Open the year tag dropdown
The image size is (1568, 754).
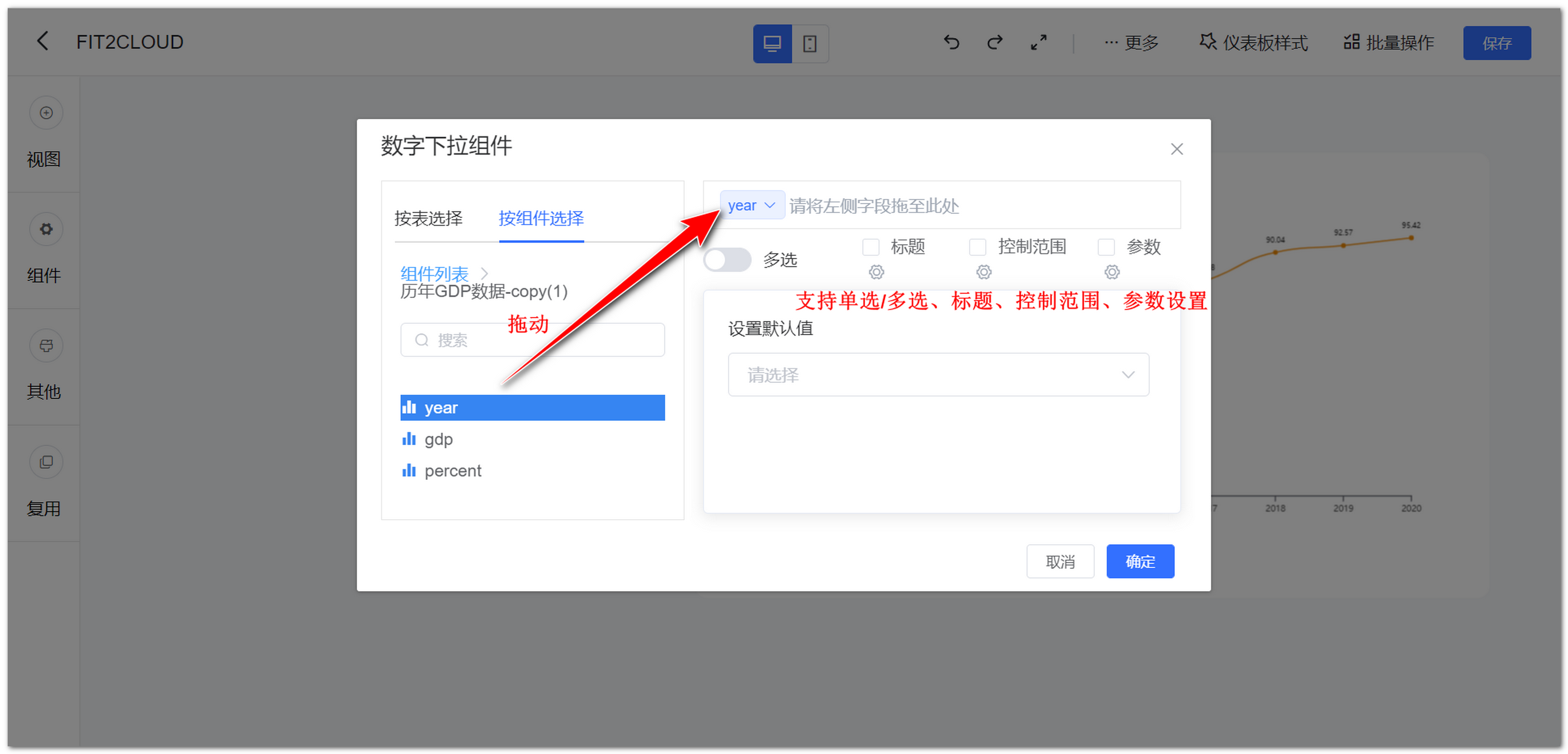(x=752, y=206)
